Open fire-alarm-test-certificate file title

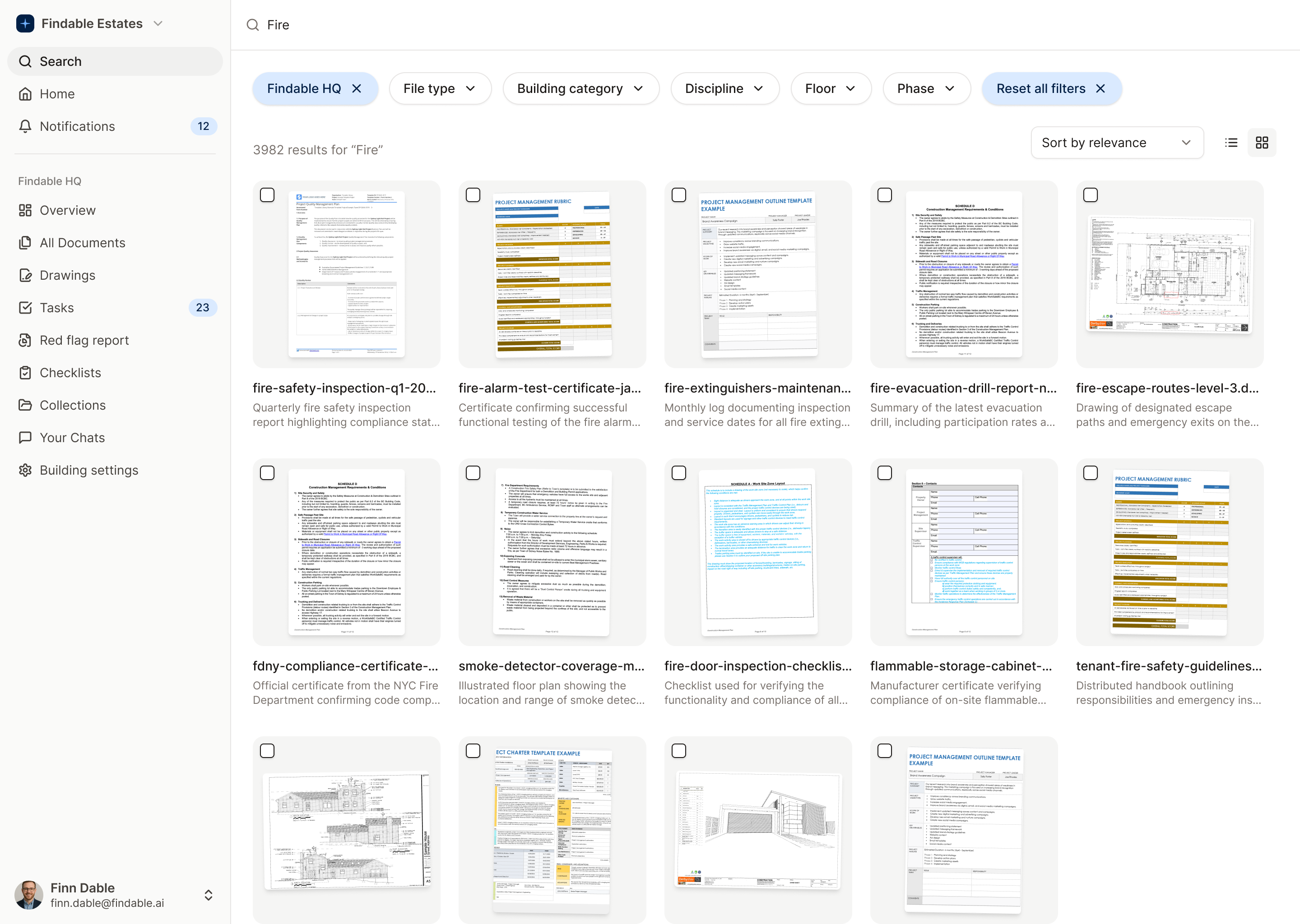coord(550,388)
